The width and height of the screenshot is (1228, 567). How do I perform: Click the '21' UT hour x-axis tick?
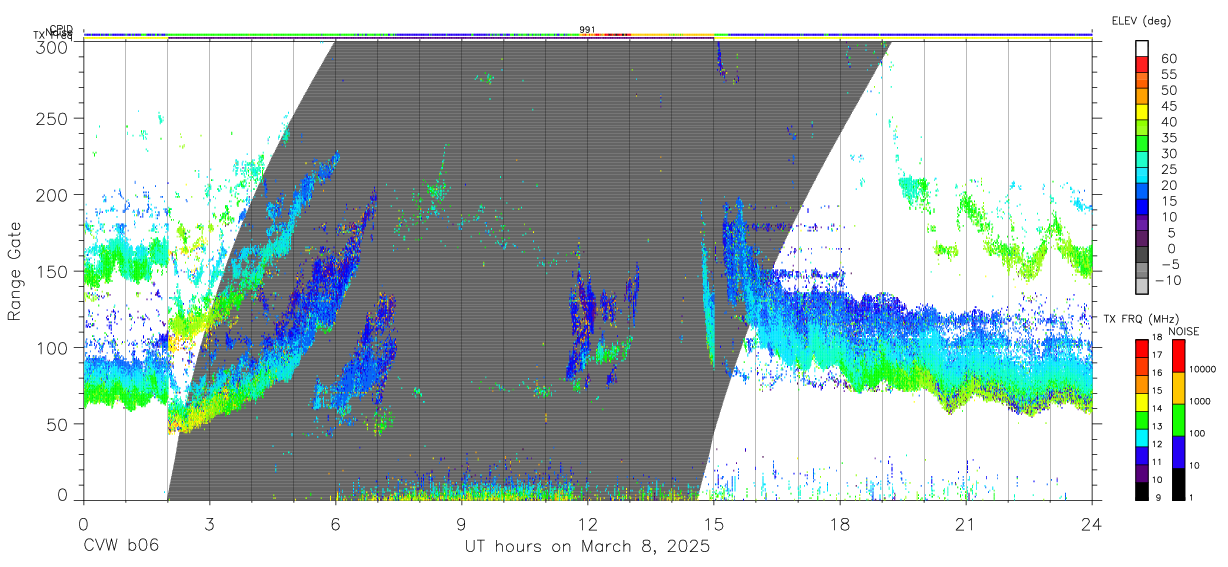pos(966,524)
